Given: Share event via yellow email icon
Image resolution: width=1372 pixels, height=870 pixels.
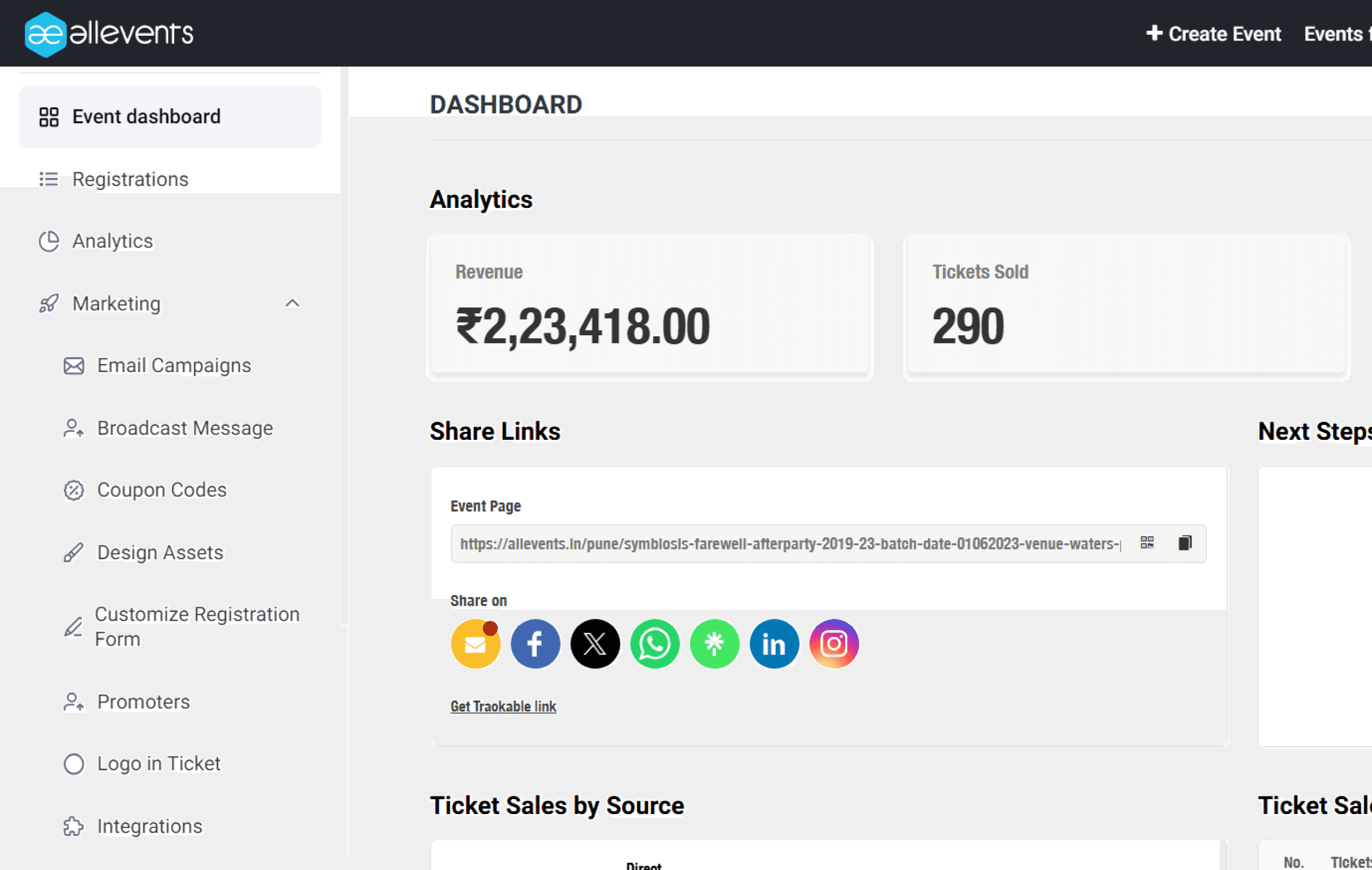Looking at the screenshot, I should [x=475, y=644].
